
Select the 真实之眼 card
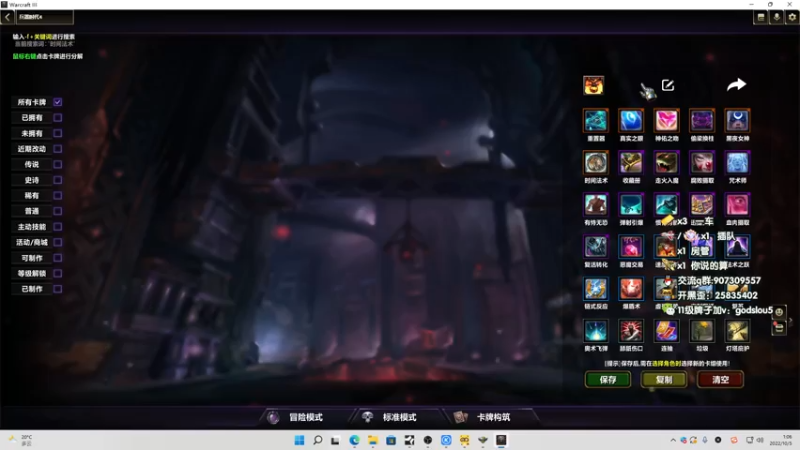click(631, 121)
